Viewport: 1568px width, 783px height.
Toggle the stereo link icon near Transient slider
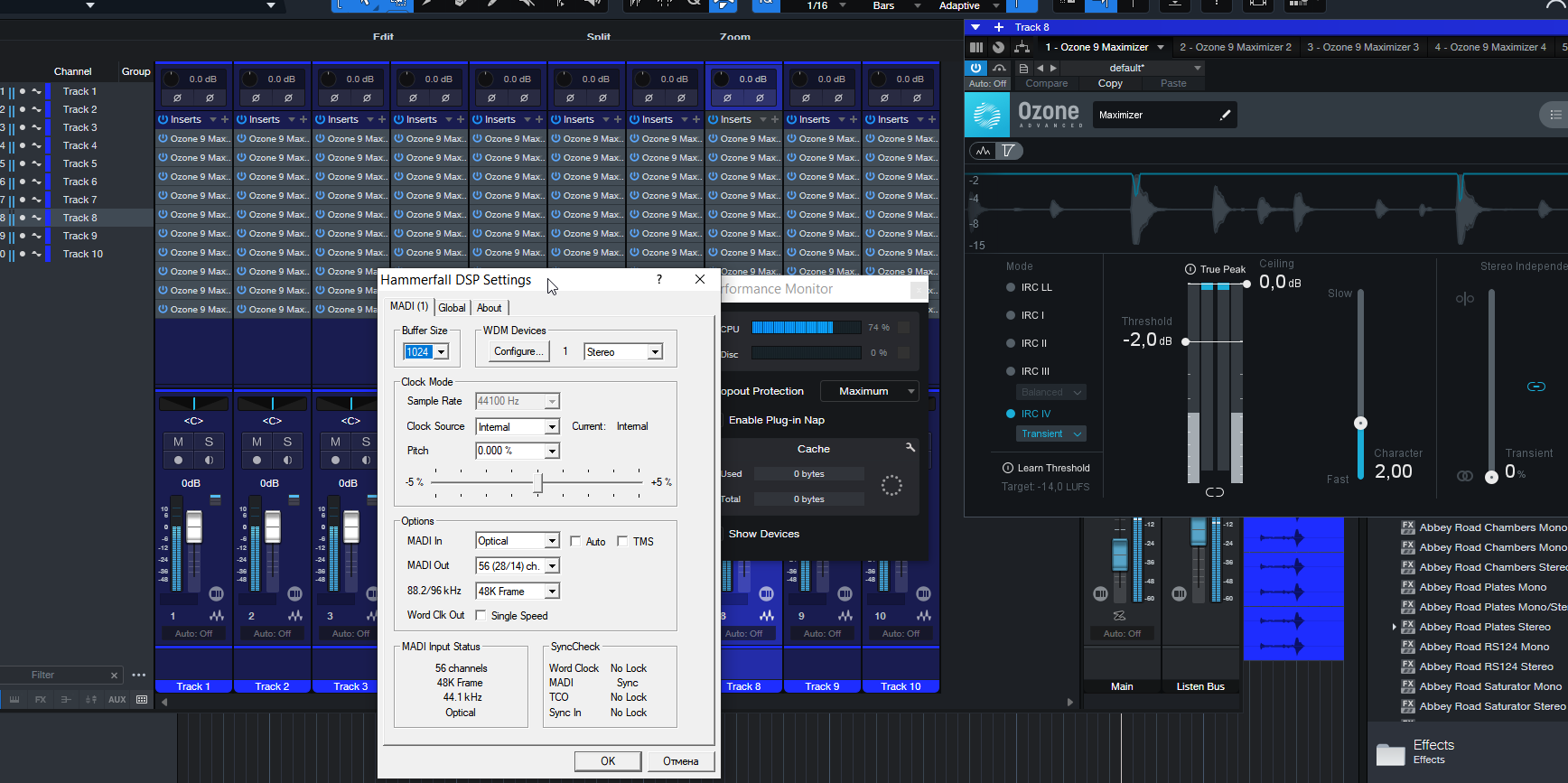1536,387
